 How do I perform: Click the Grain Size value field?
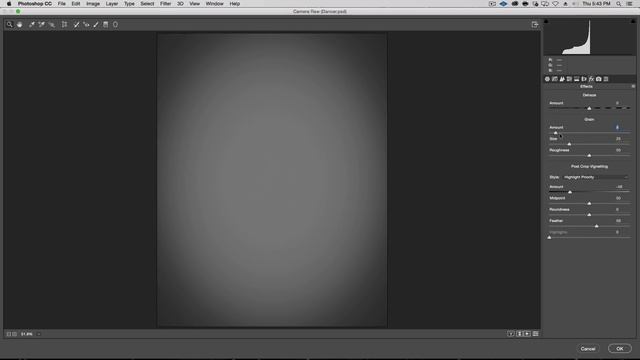click(x=619, y=139)
